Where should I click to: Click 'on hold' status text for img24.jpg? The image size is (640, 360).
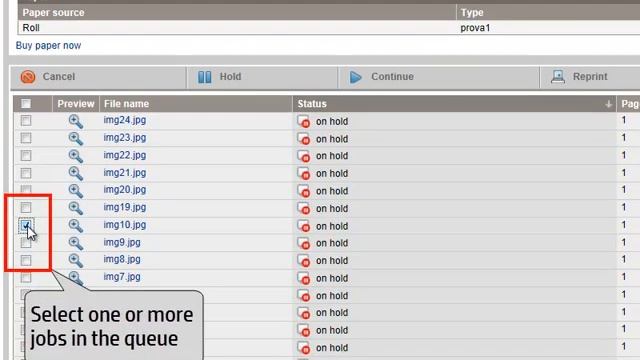pos(332,122)
